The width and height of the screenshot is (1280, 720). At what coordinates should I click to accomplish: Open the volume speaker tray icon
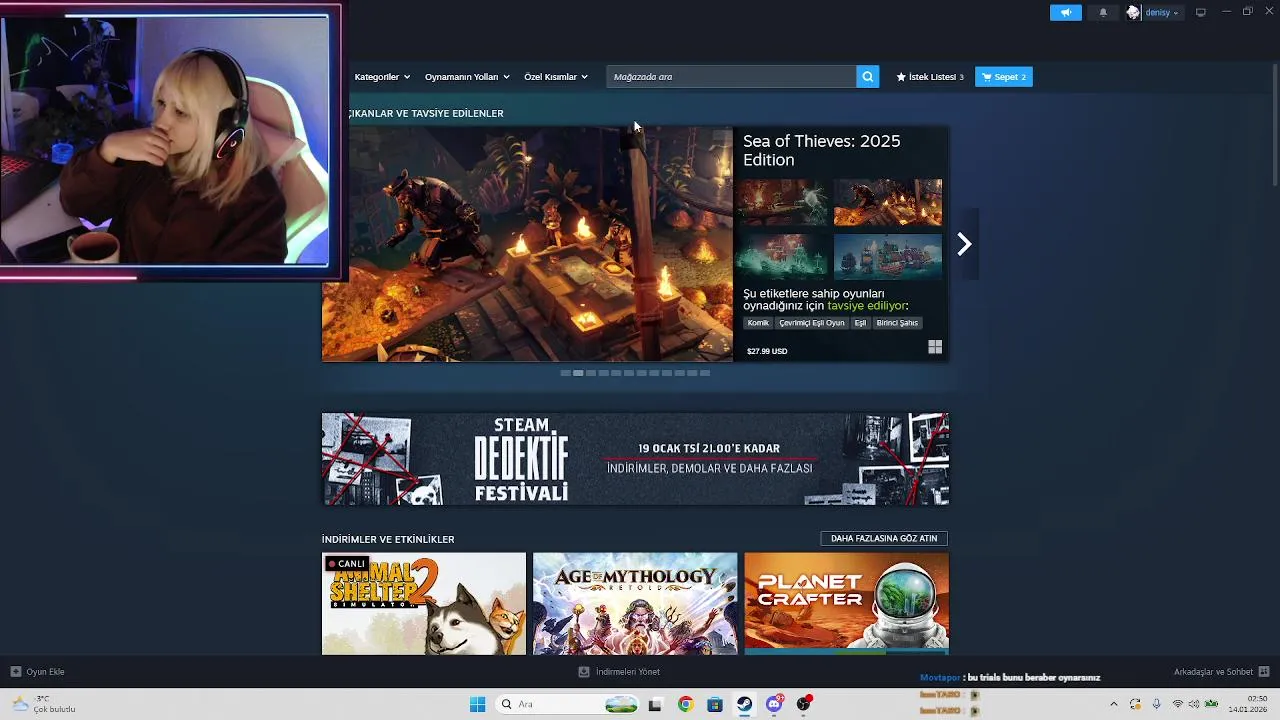[1194, 704]
